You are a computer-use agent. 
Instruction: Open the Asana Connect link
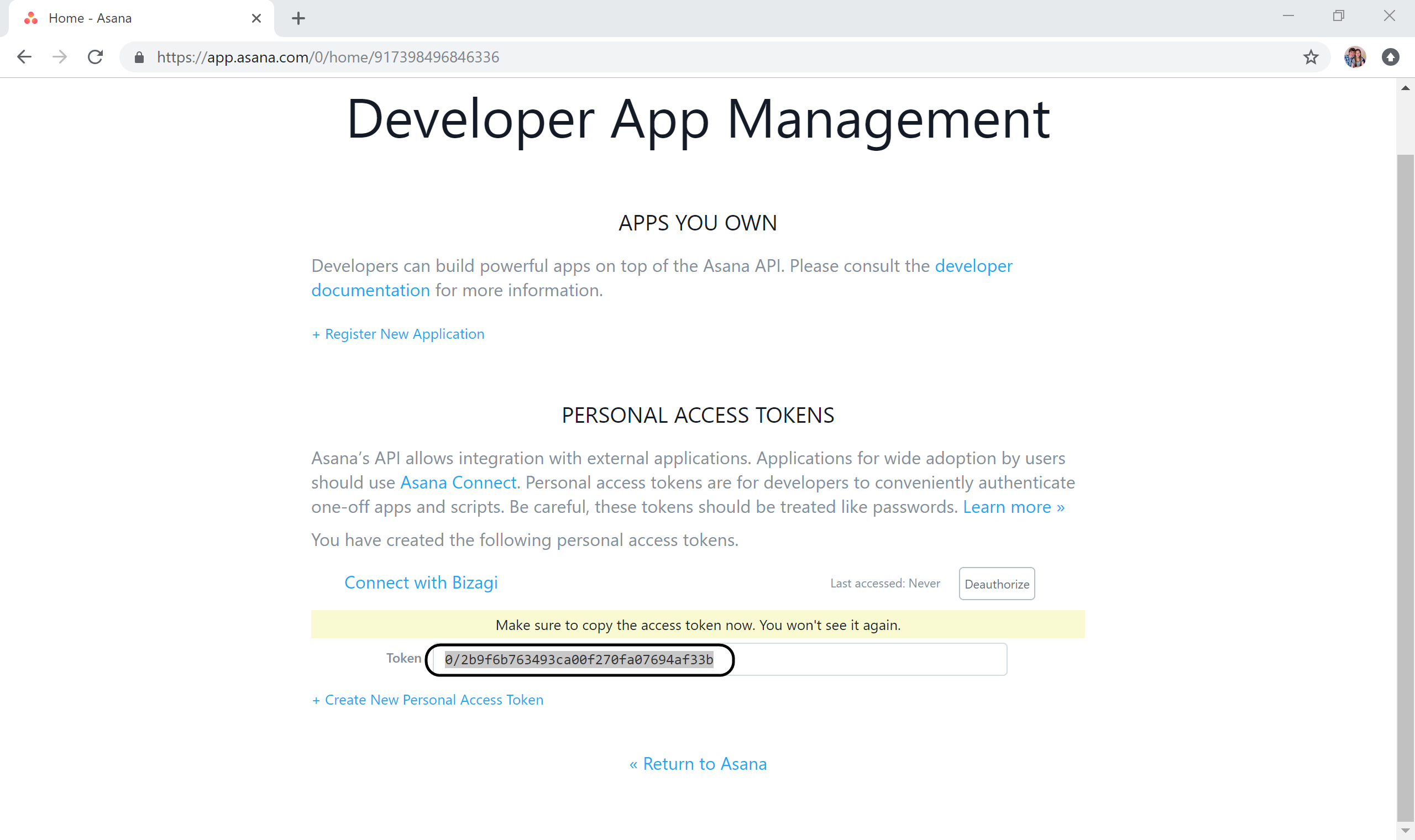pyautogui.click(x=458, y=482)
